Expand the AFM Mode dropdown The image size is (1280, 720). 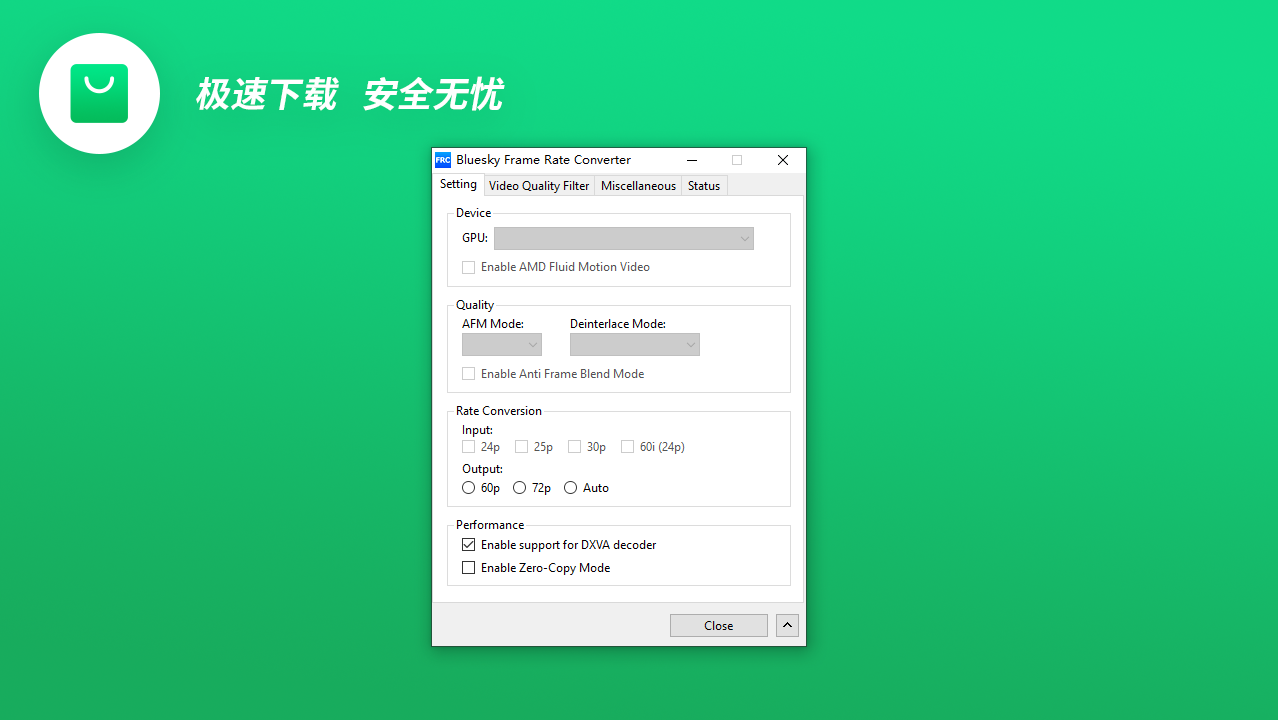click(501, 345)
